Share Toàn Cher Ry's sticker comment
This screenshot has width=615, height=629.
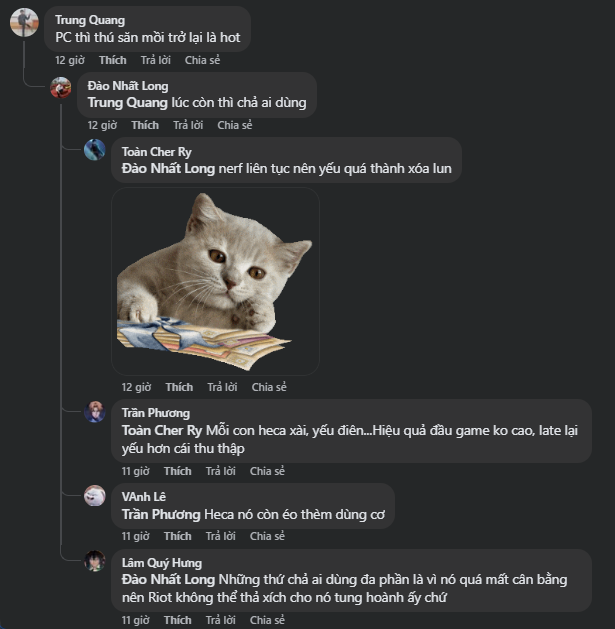point(269,387)
